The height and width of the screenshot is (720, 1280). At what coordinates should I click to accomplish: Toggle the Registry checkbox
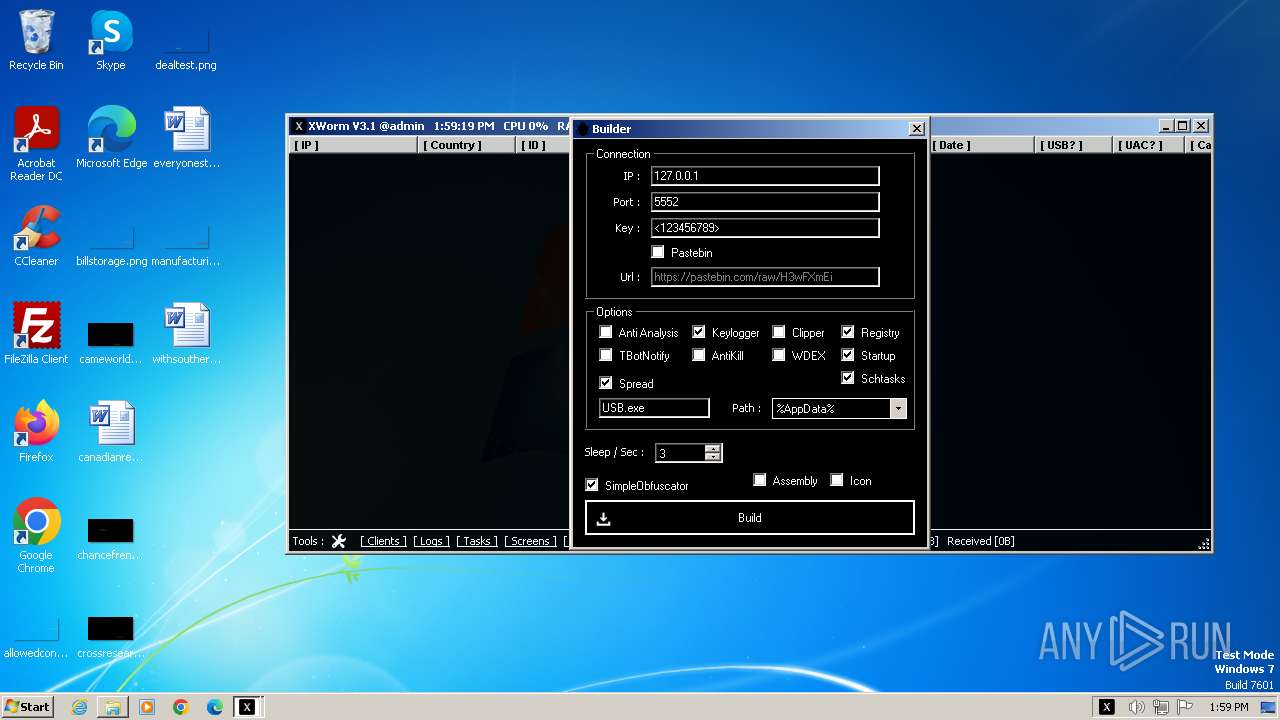848,332
